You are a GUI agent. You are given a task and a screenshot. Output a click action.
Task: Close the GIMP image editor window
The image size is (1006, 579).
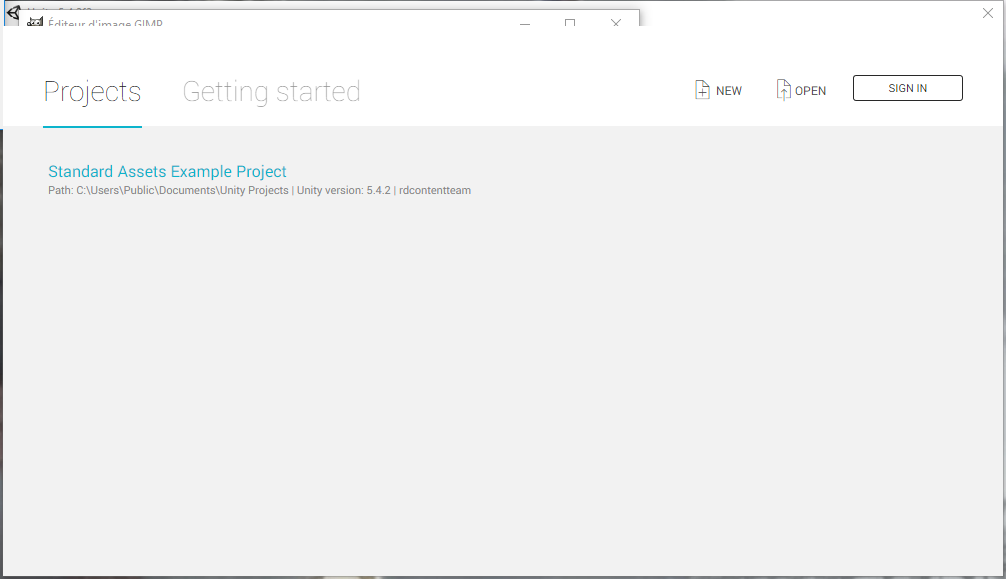[615, 22]
